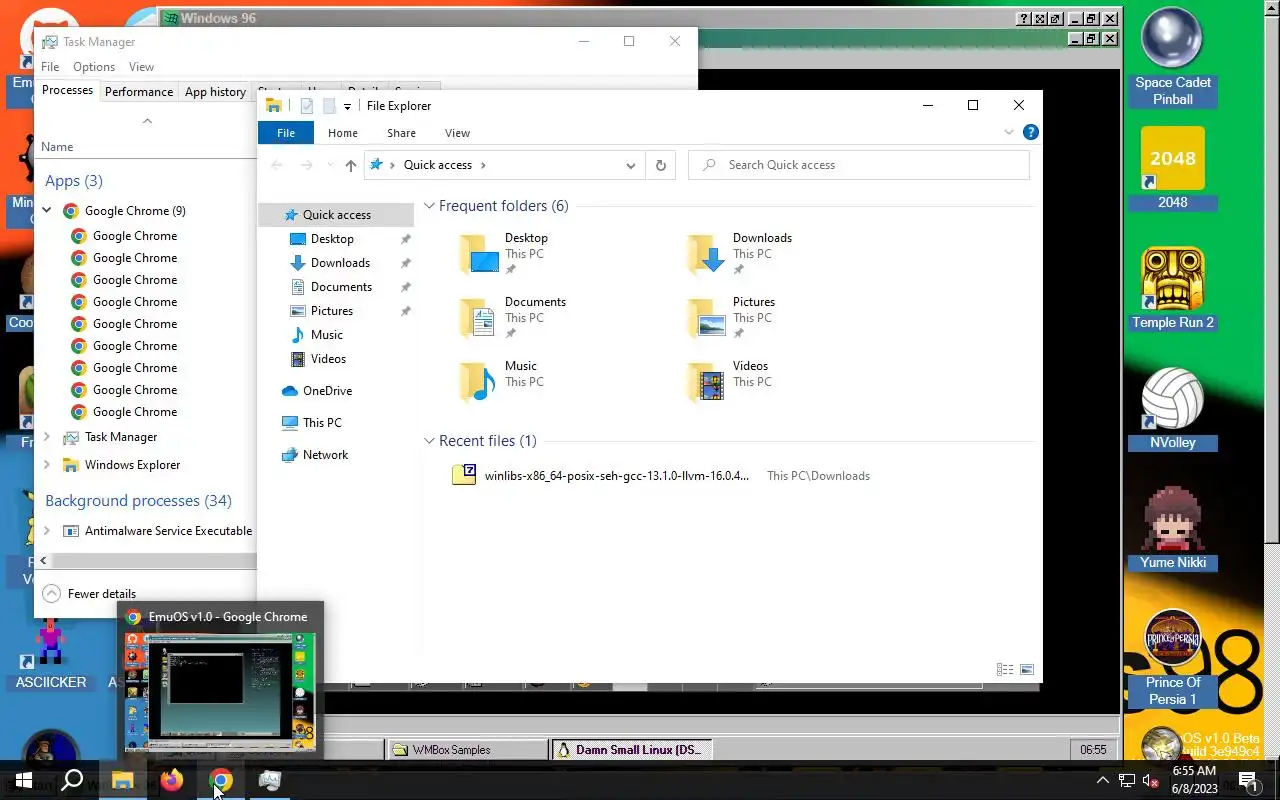Open taskbar search magnifier
The width and height of the screenshot is (1280, 800).
(72, 780)
